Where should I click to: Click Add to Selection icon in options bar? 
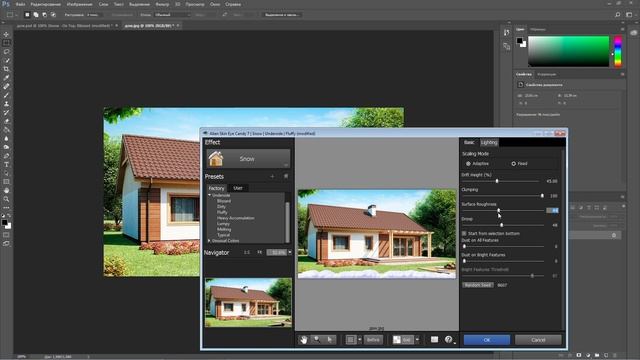pyautogui.click(x=36, y=15)
